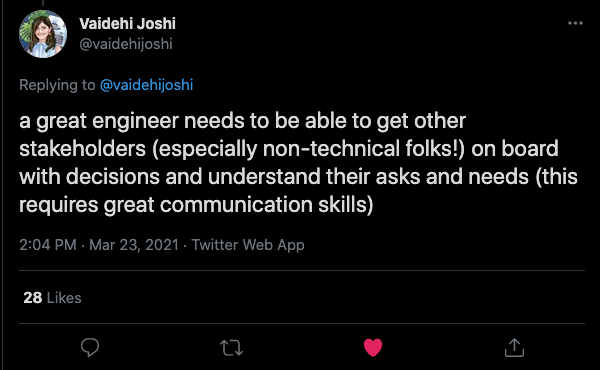Viewport: 600px width, 370px height.
Task: View Vaidehi Joshi's profile picture
Action: pyautogui.click(x=43, y=34)
